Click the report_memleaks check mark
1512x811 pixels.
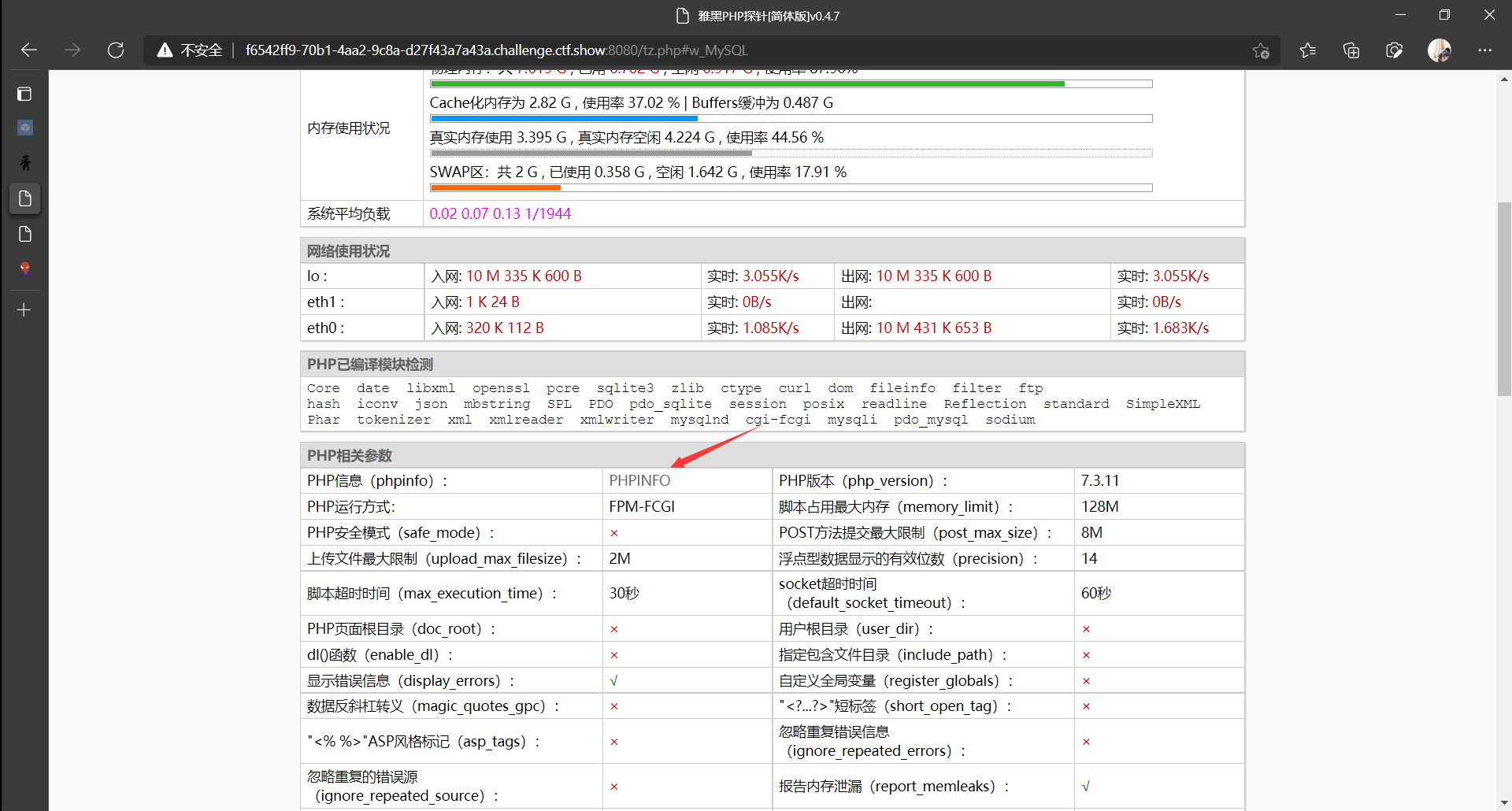[1086, 787]
